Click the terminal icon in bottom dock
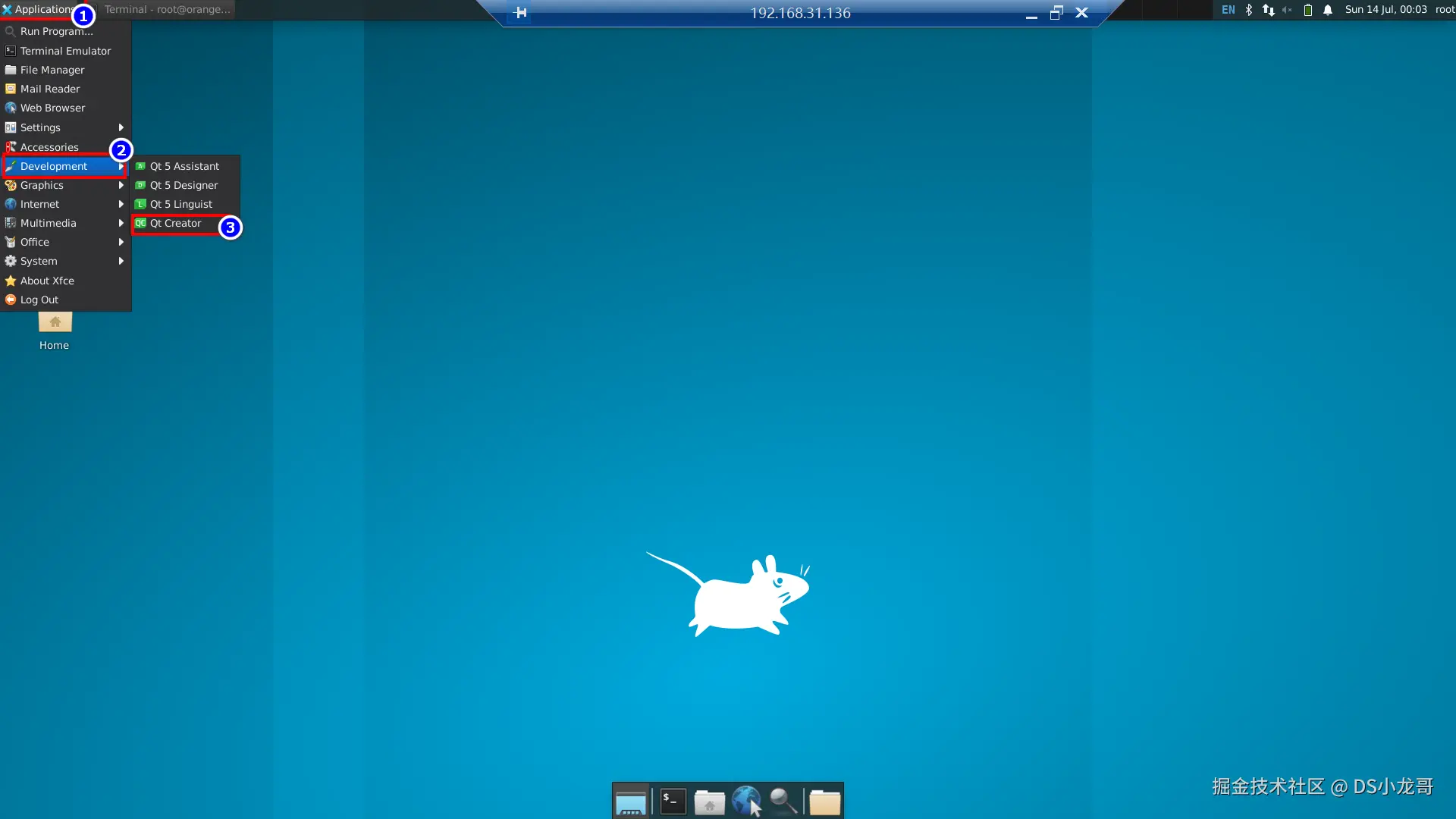This screenshot has width=1456, height=819. click(673, 801)
